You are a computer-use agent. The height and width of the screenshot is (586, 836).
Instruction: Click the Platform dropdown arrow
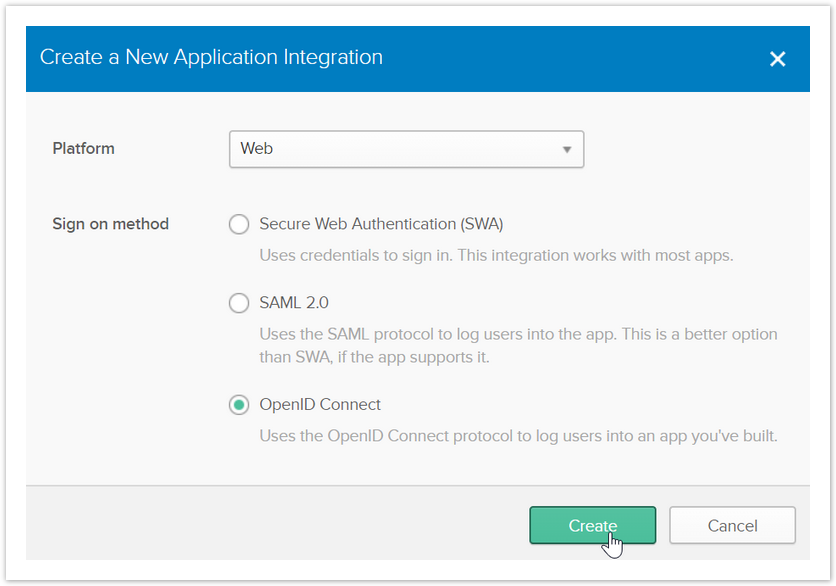566,150
